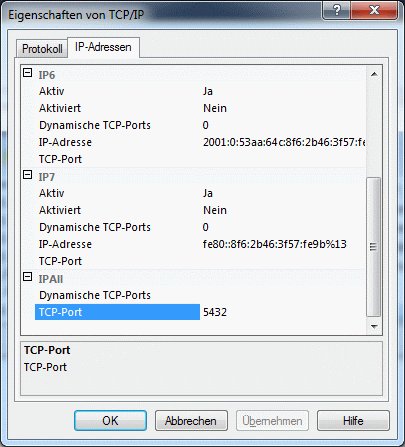405x447 pixels.
Task: Collapse the IP7 section
Action: pos(28,175)
